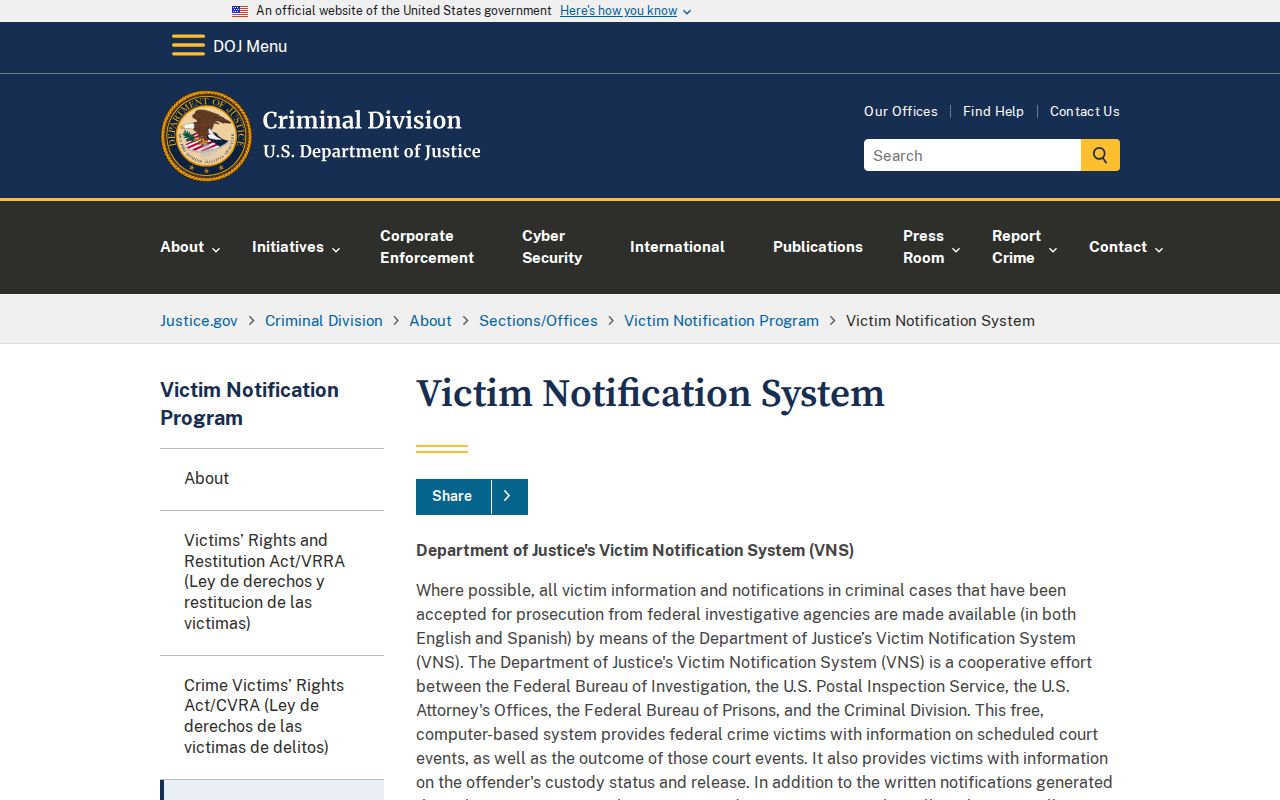Image resolution: width=1280 pixels, height=800 pixels.
Task: Click the Criminal Division site title
Action: pyautogui.click(x=362, y=120)
